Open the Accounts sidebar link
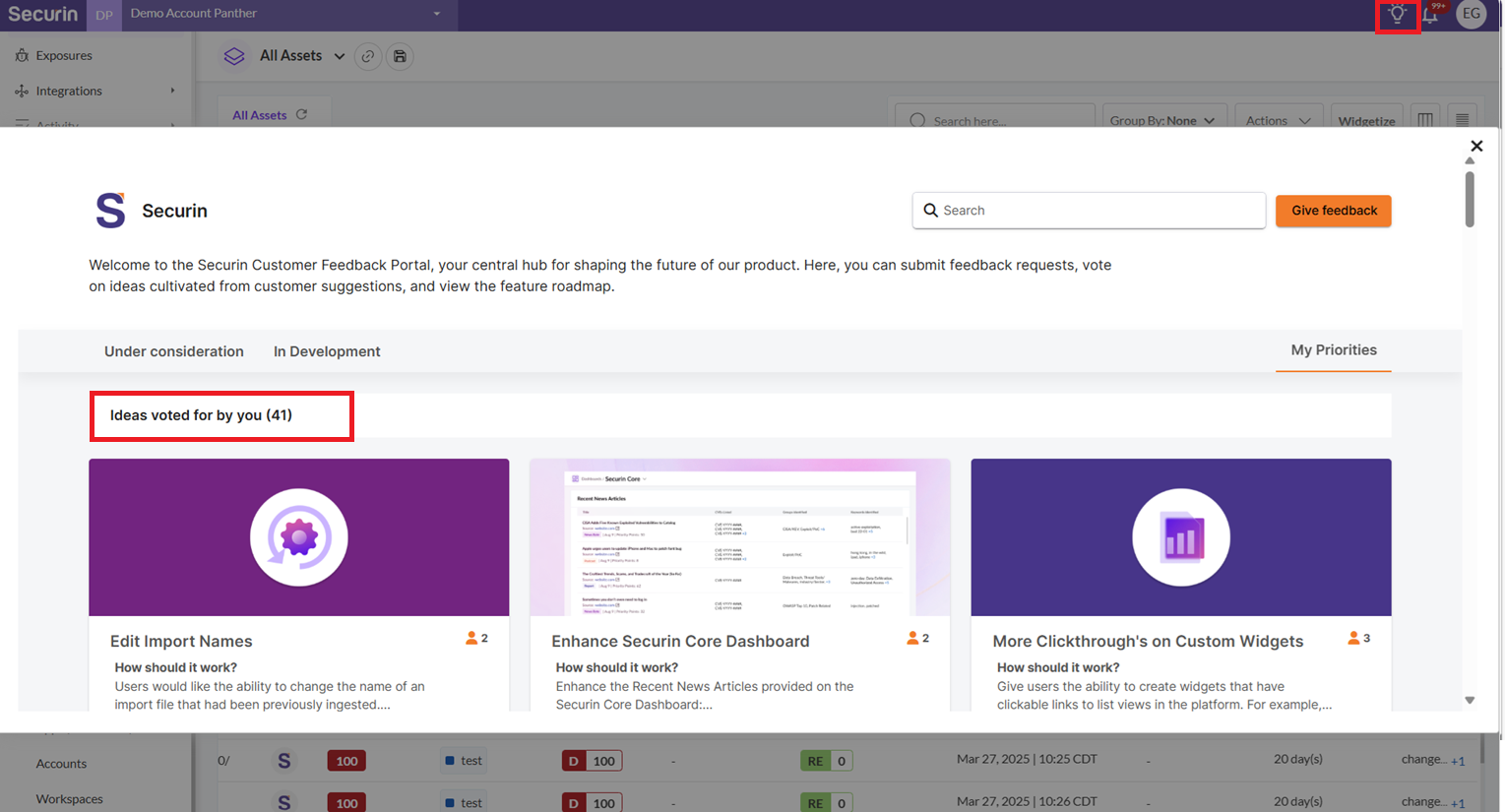The image size is (1505, 812). [61, 764]
